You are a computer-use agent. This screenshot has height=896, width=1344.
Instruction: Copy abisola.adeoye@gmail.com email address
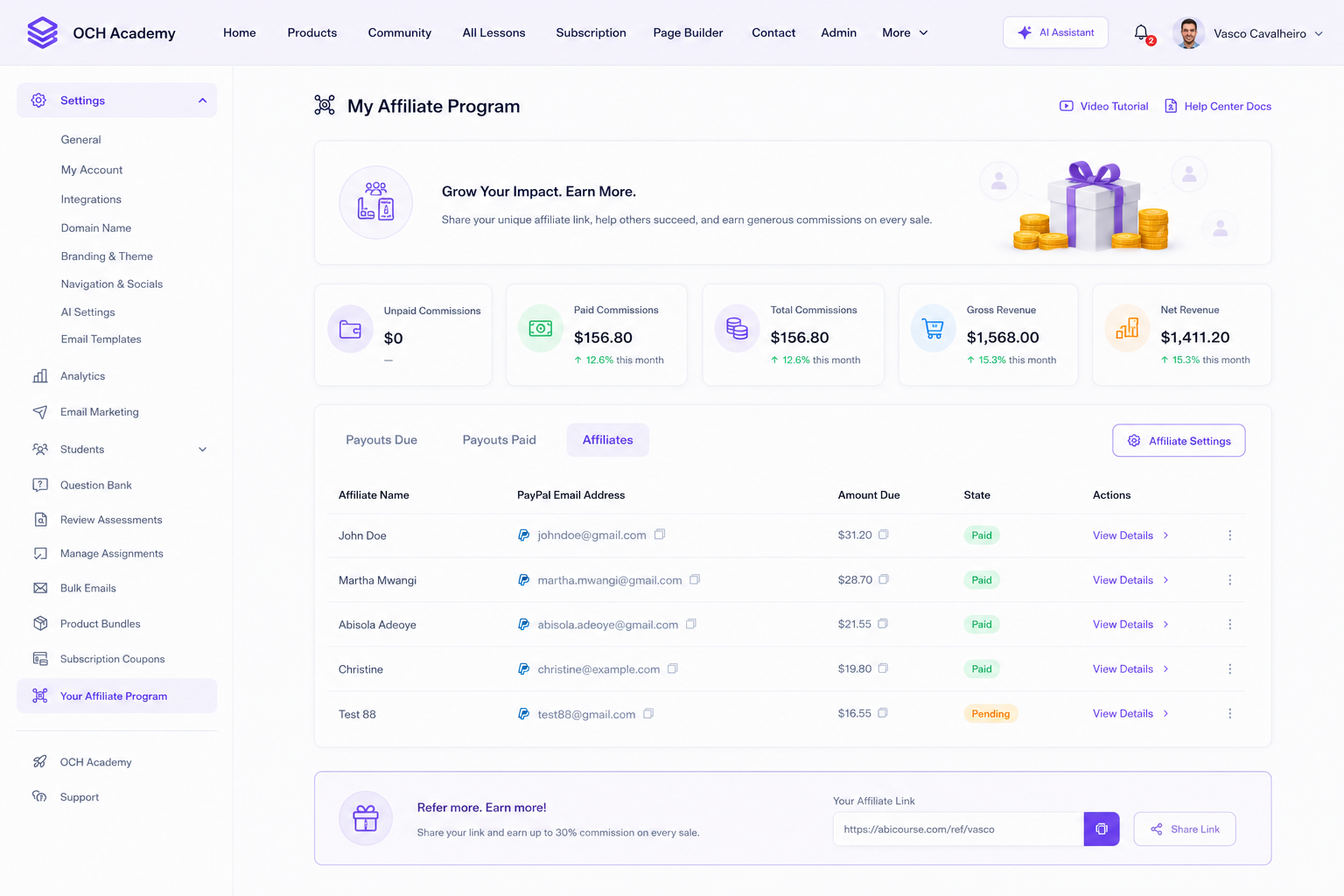[691, 624]
